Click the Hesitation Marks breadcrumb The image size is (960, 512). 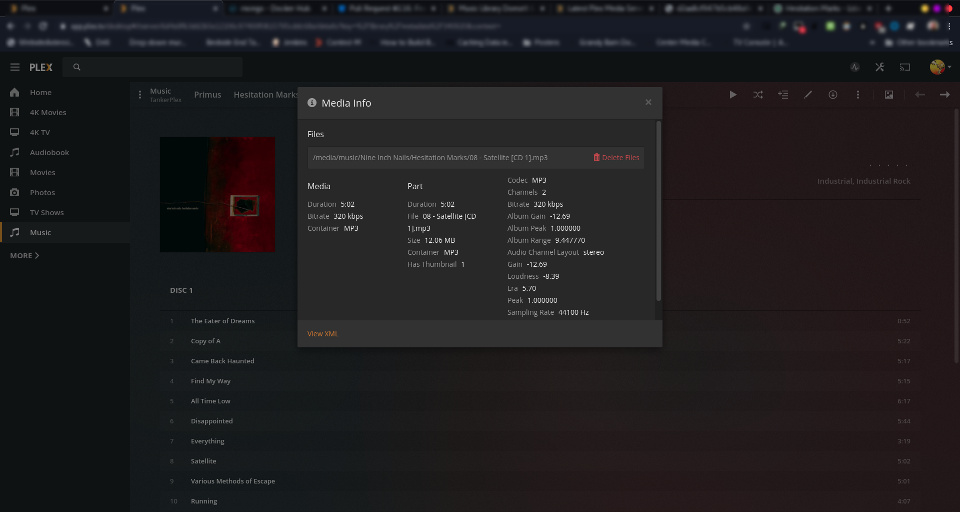(x=266, y=95)
